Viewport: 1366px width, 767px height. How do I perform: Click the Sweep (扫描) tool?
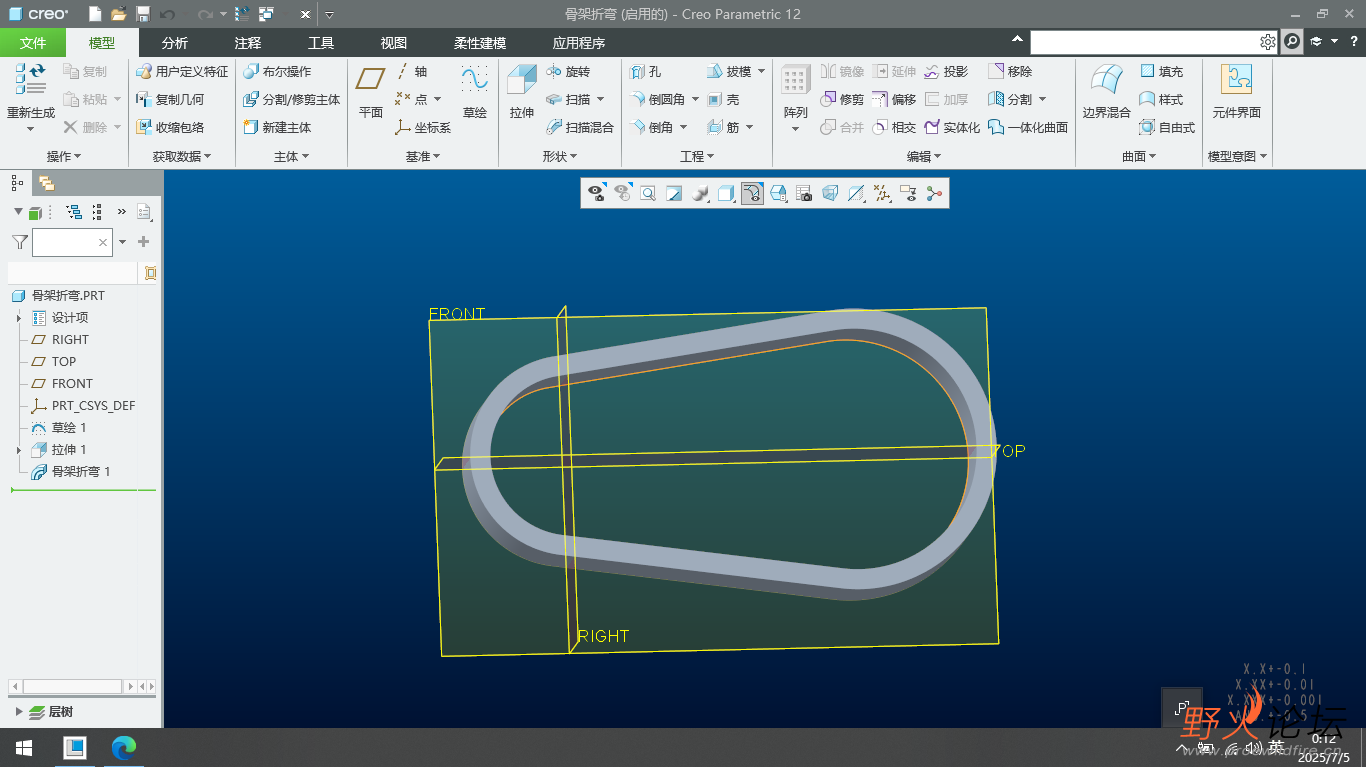tap(568, 99)
